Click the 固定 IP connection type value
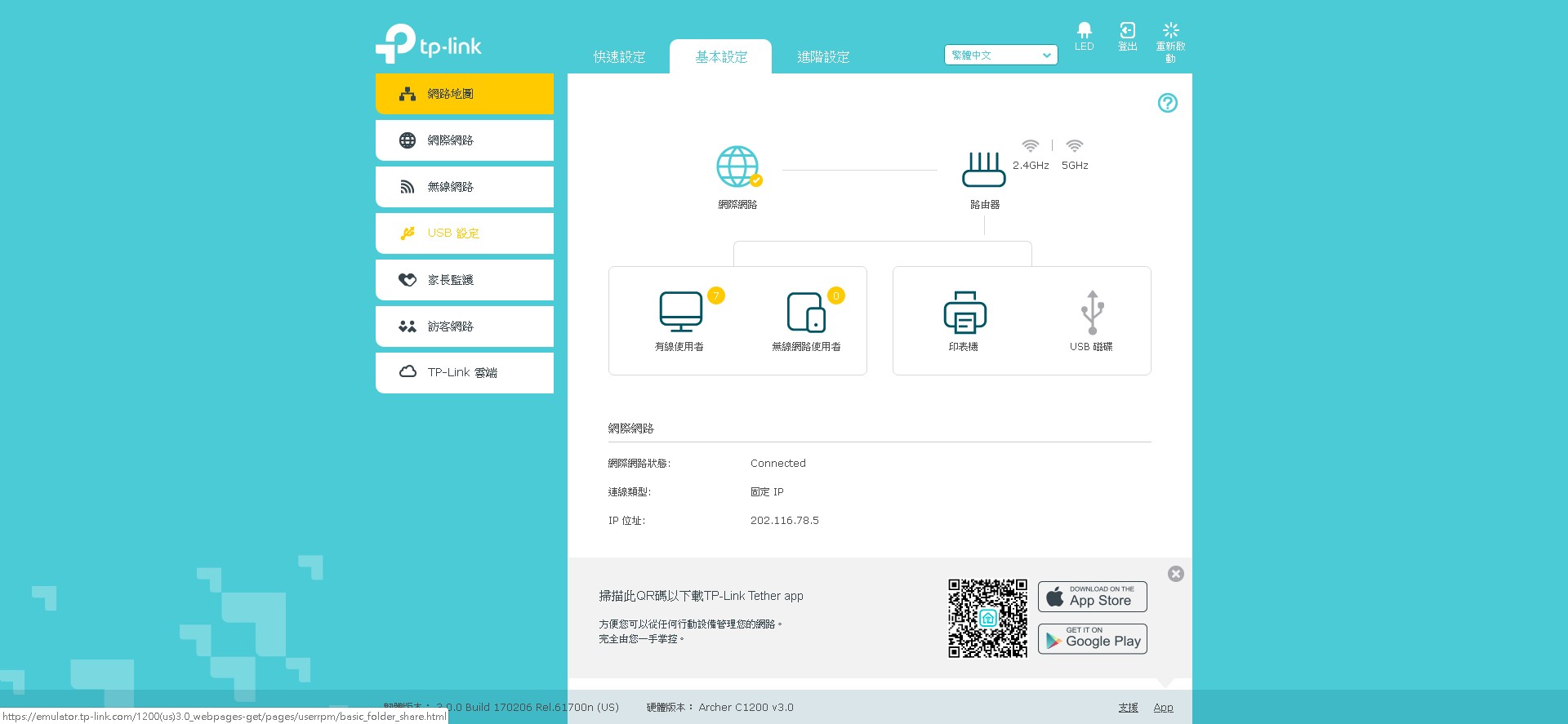The width and height of the screenshot is (1568, 724). coord(767,492)
